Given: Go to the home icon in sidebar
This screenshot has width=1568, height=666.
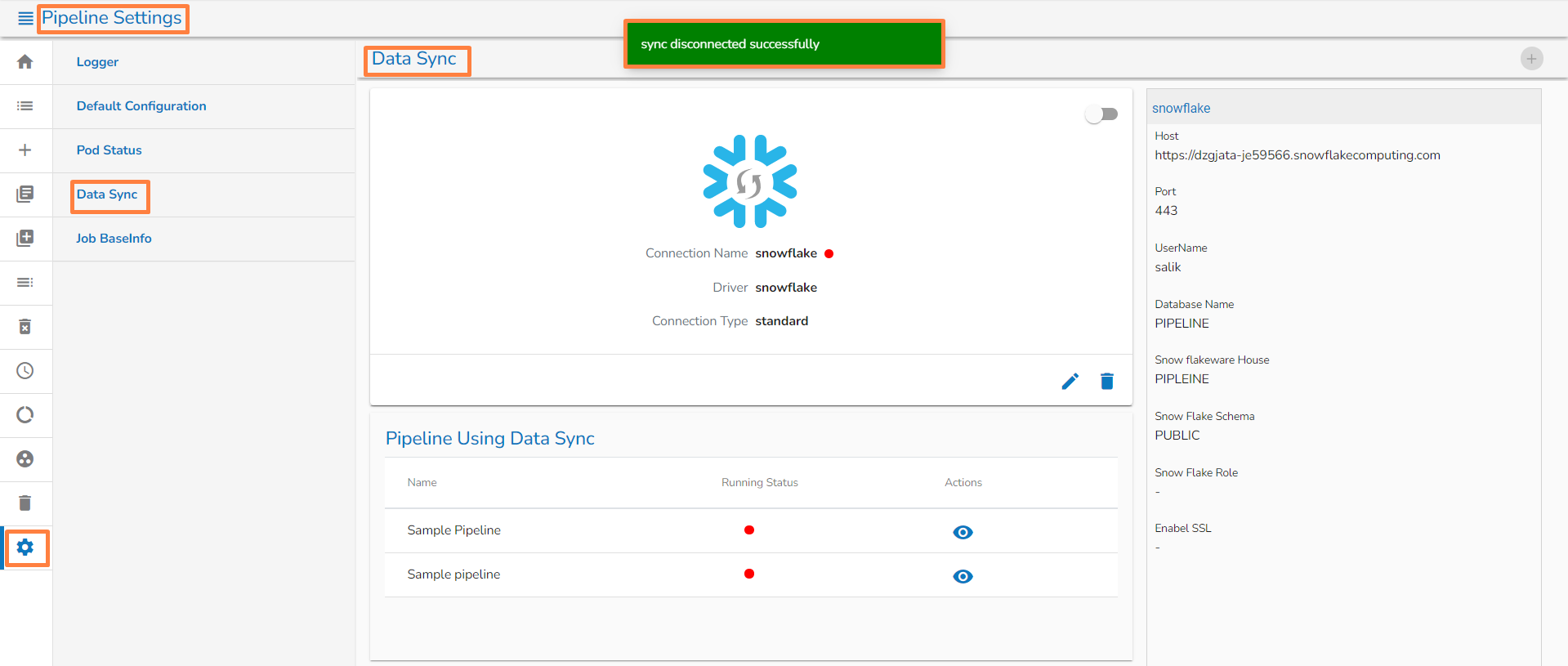Looking at the screenshot, I should pyautogui.click(x=25, y=62).
